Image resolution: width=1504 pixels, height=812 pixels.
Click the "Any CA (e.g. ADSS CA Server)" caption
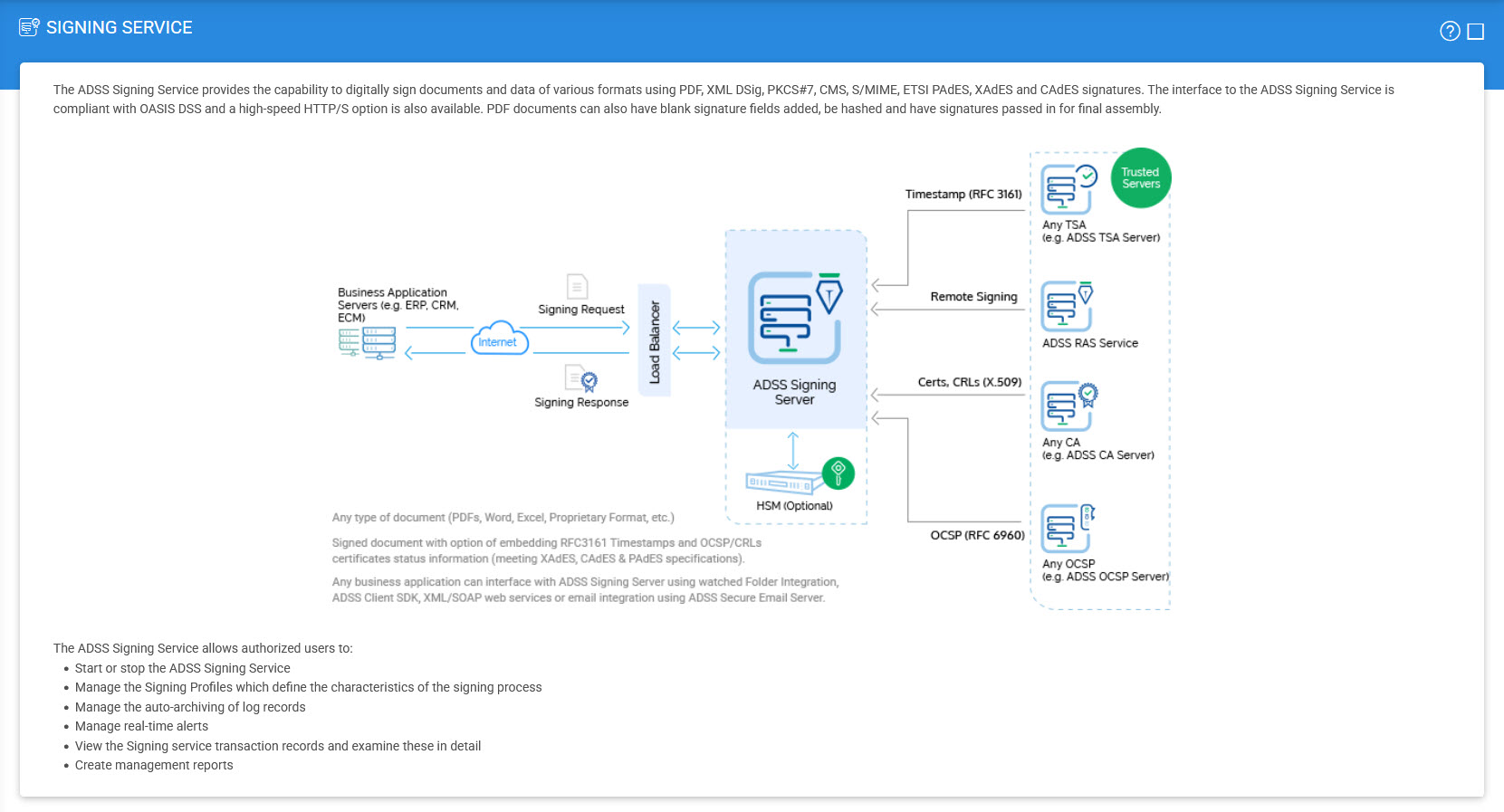(x=1098, y=449)
